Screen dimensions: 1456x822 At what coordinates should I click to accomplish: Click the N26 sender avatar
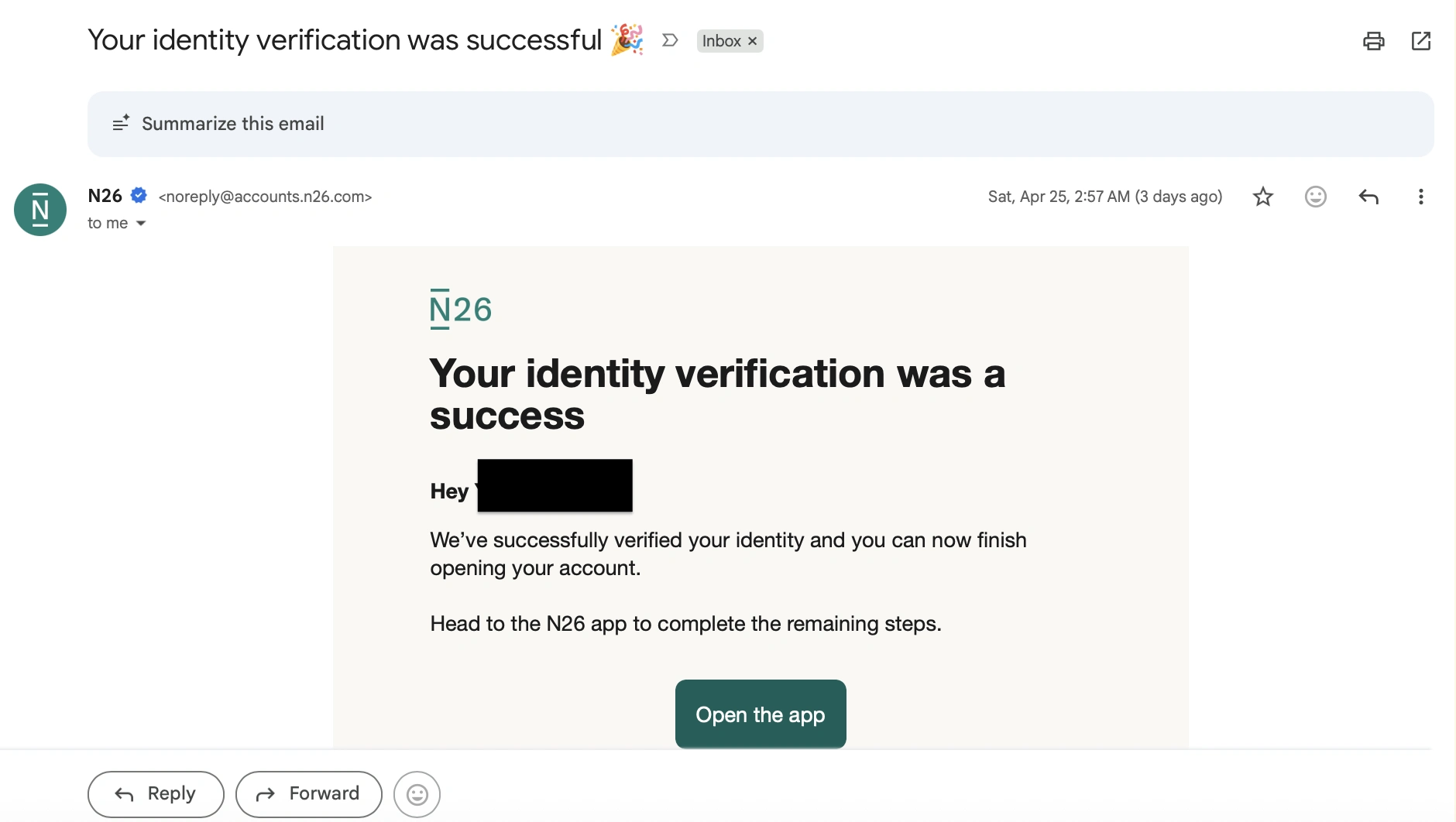pos(40,210)
